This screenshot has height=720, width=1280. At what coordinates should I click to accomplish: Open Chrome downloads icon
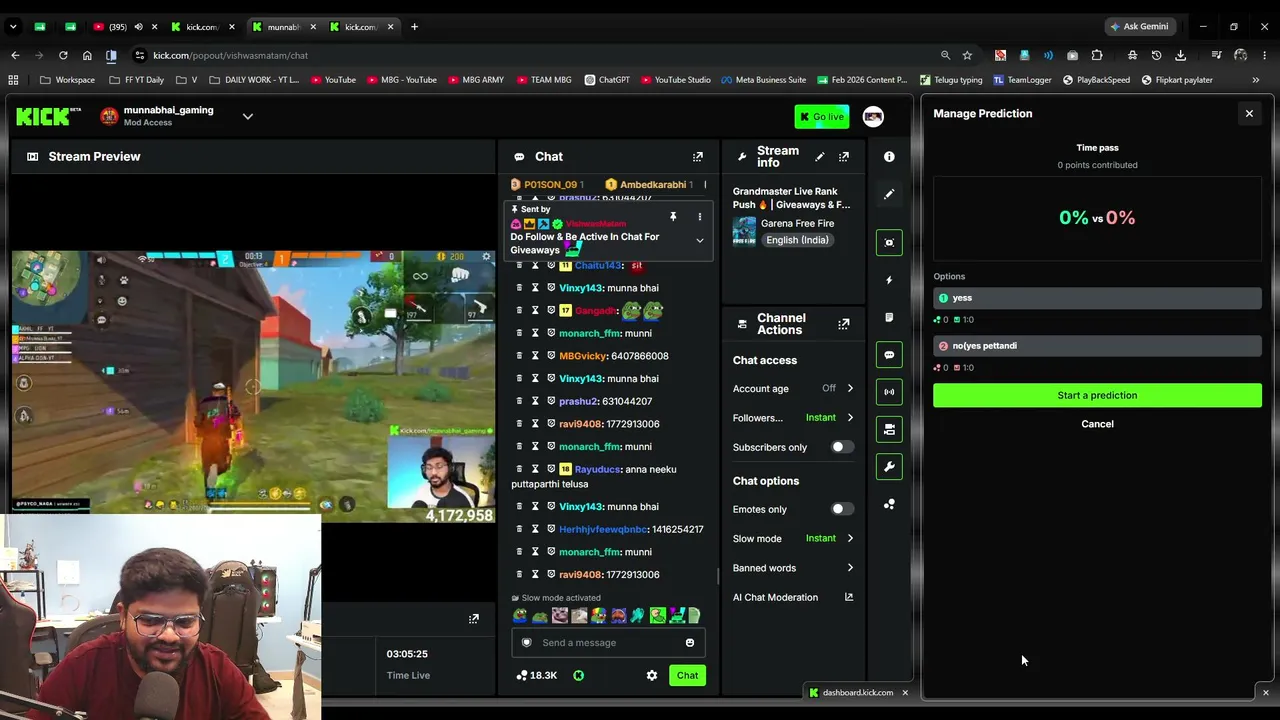[1181, 55]
